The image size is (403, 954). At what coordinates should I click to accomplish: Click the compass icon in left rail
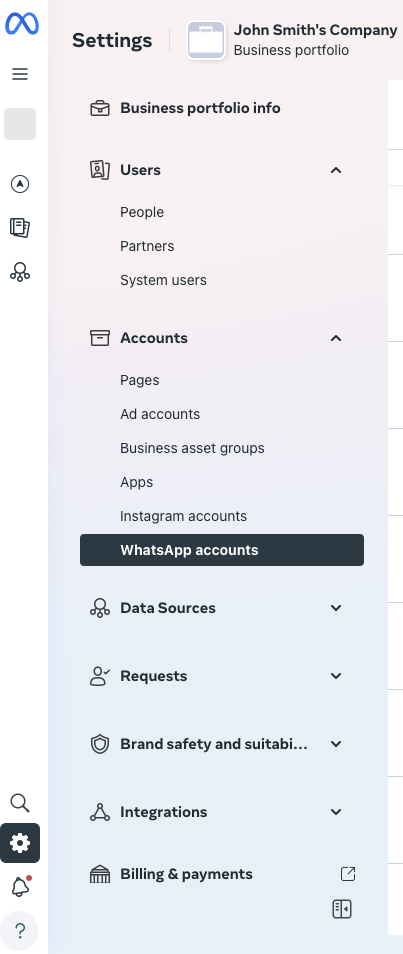(20, 184)
